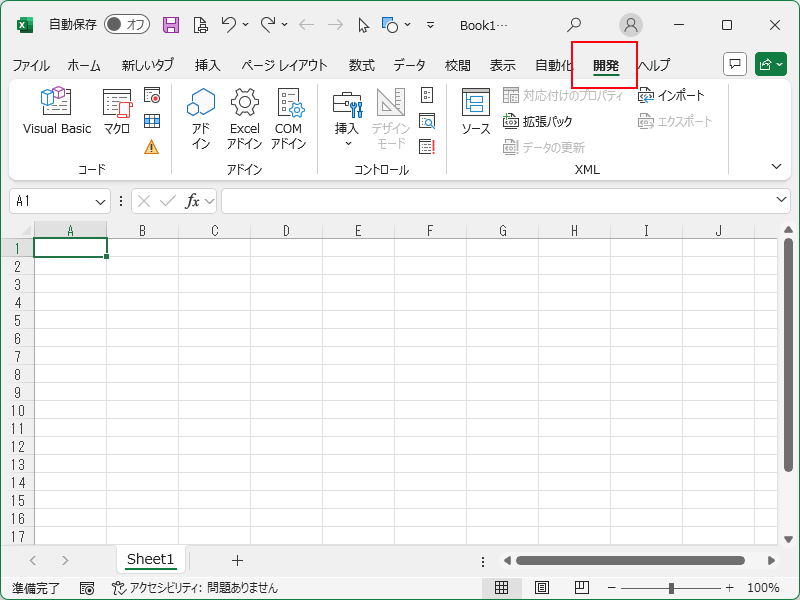
Task: Switch to Normal view
Action: coord(502,588)
